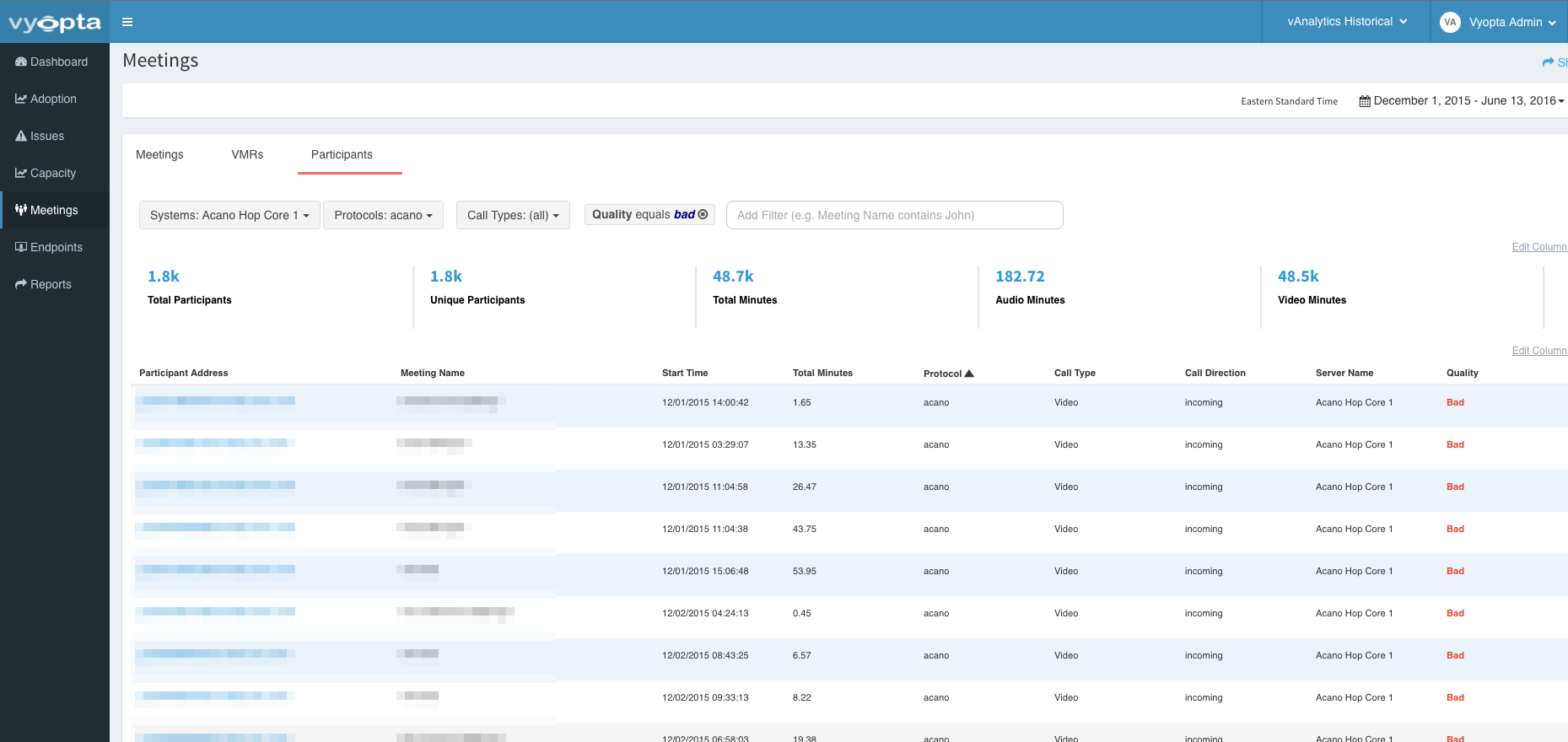
Task: Open Endpoints in the sidebar
Action: coord(55,247)
